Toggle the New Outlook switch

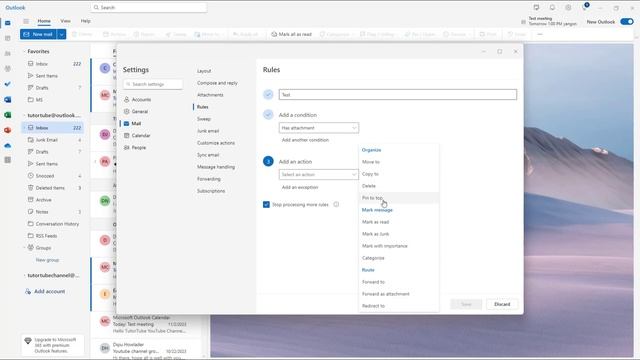[627, 22]
